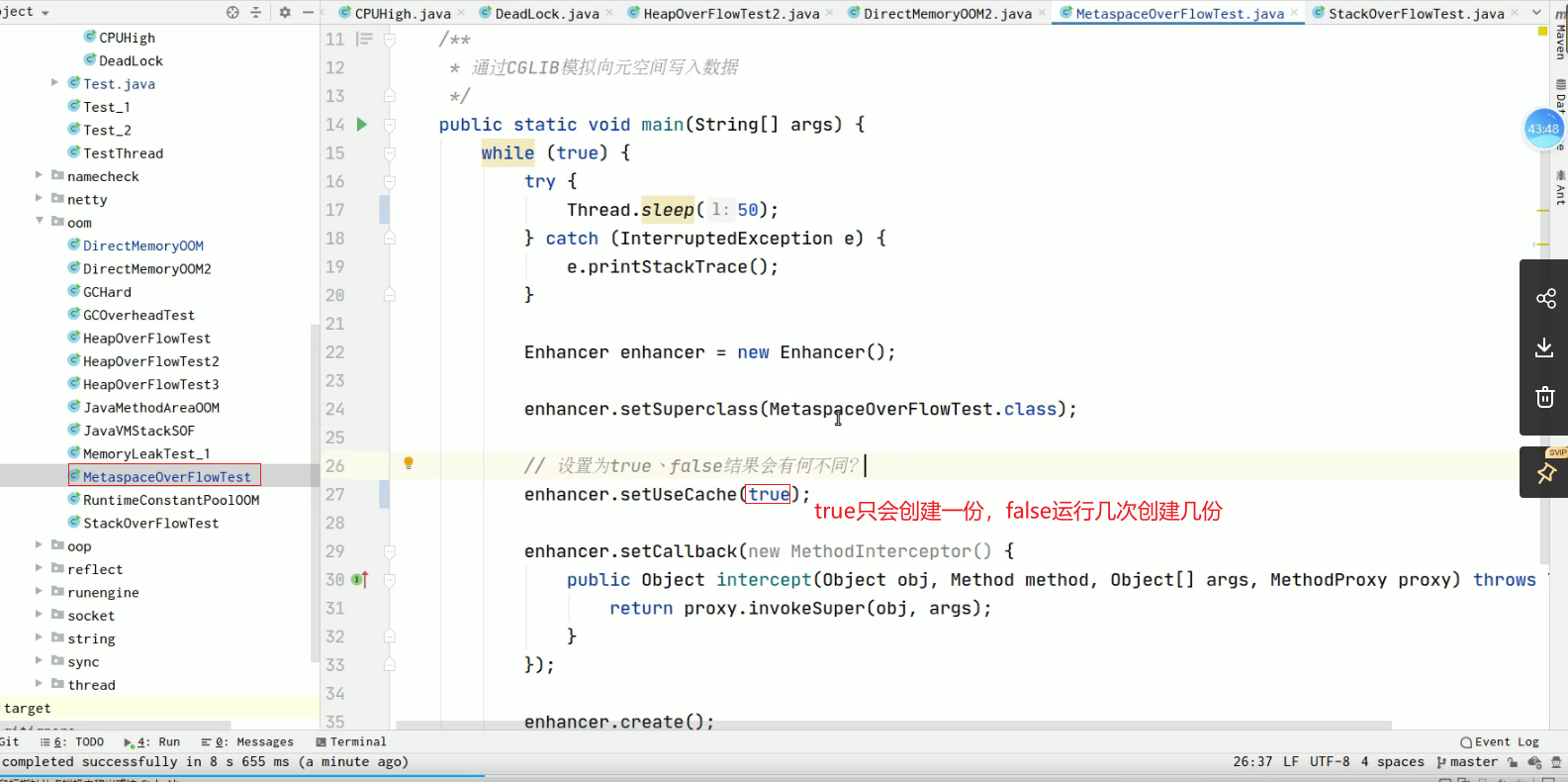The height and width of the screenshot is (782, 1568).
Task: Switch to the DirectMemoryOOM2.java editor tab
Action: coord(947,13)
